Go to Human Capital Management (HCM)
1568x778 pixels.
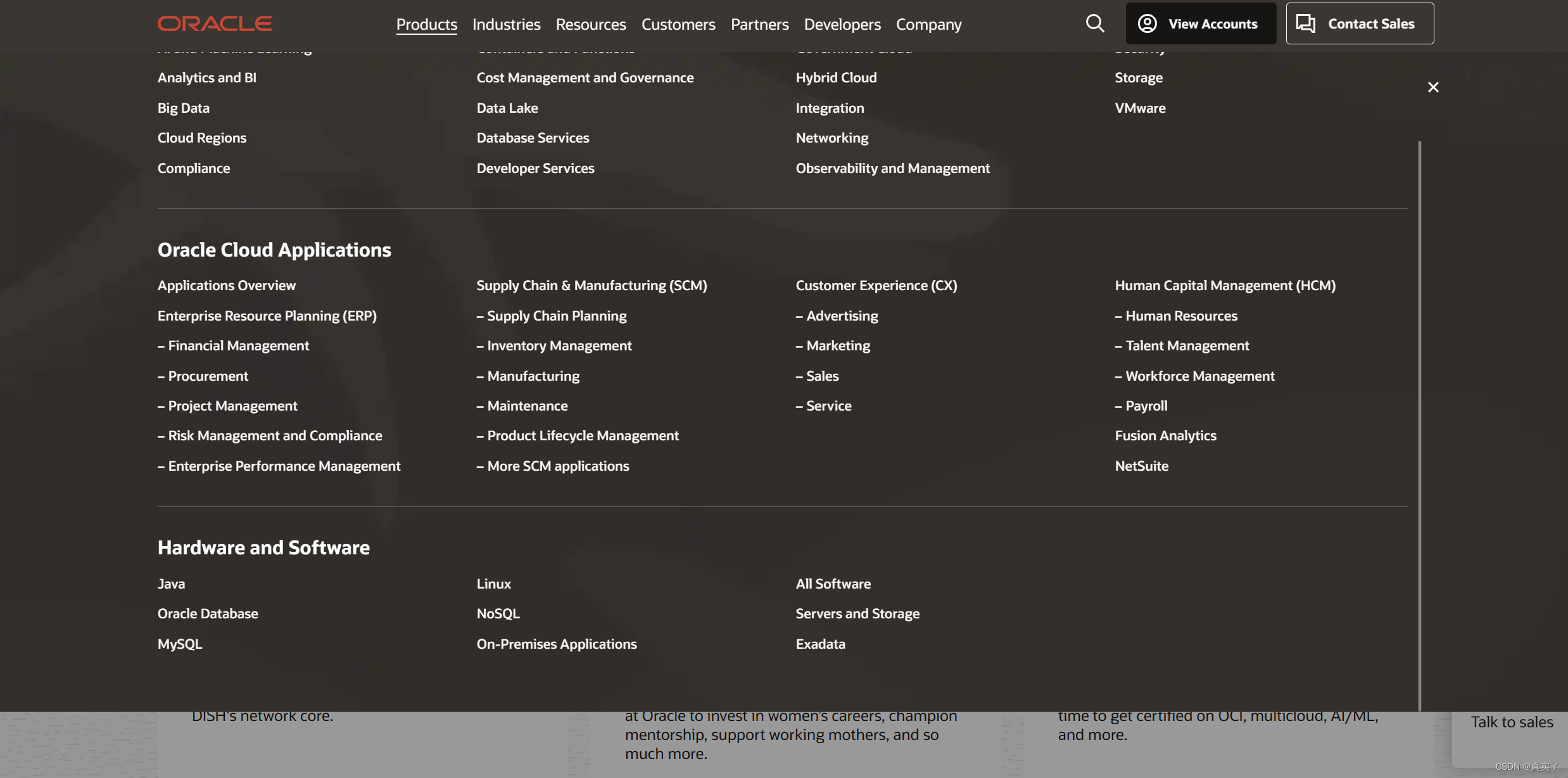click(x=1225, y=285)
